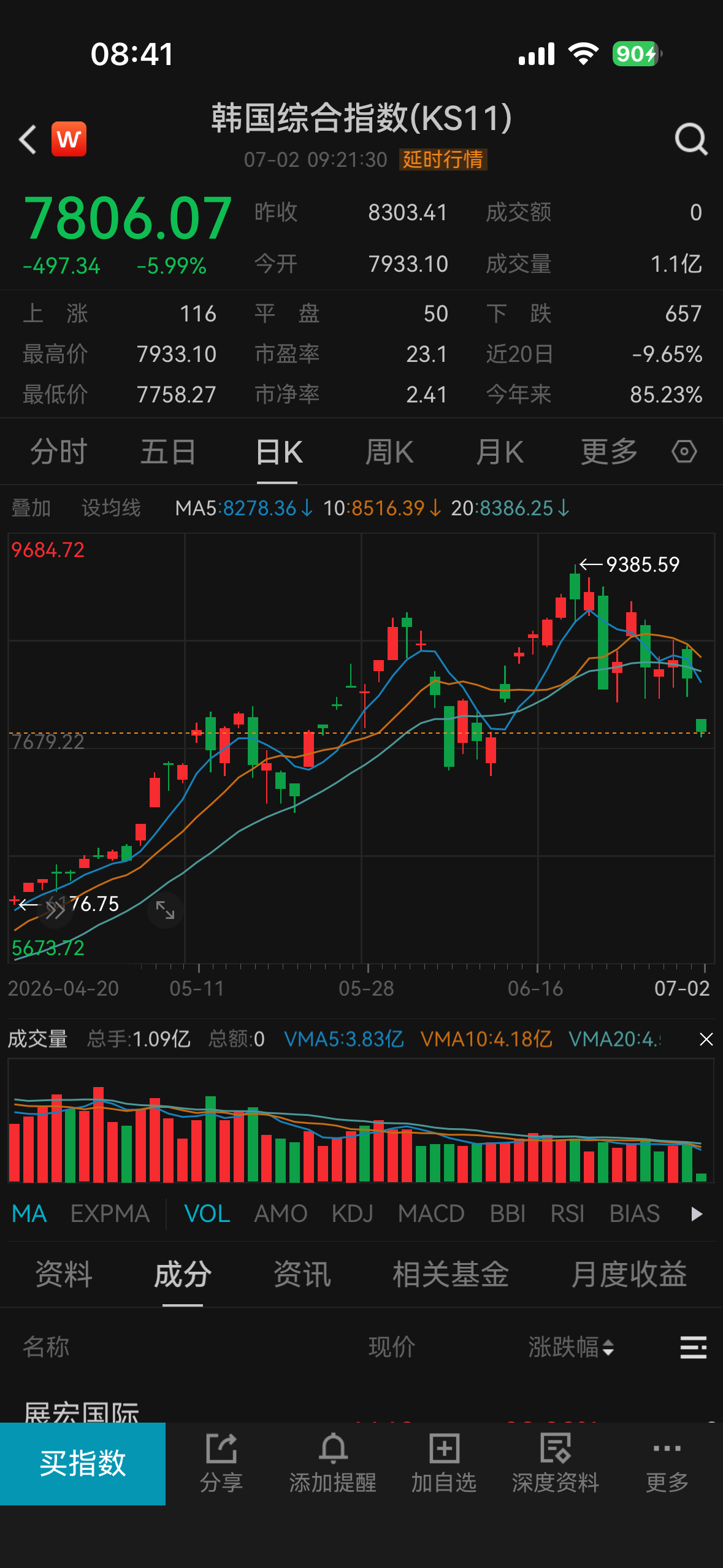Tap the 分享 share icon
The height and width of the screenshot is (1568, 723).
pos(221,1464)
